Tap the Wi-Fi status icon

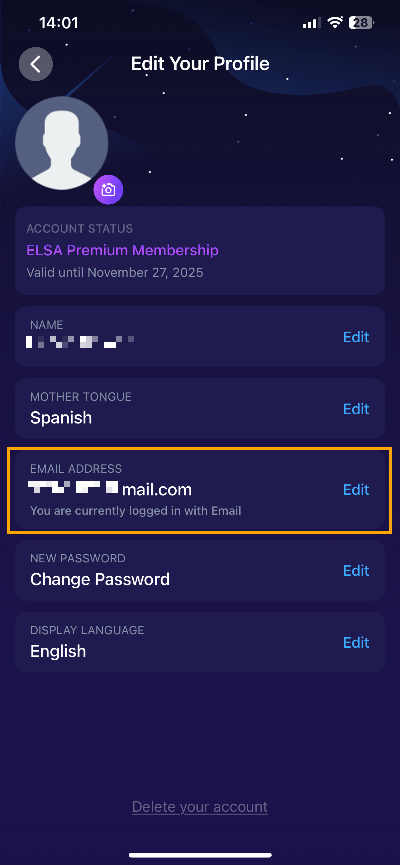(334, 23)
